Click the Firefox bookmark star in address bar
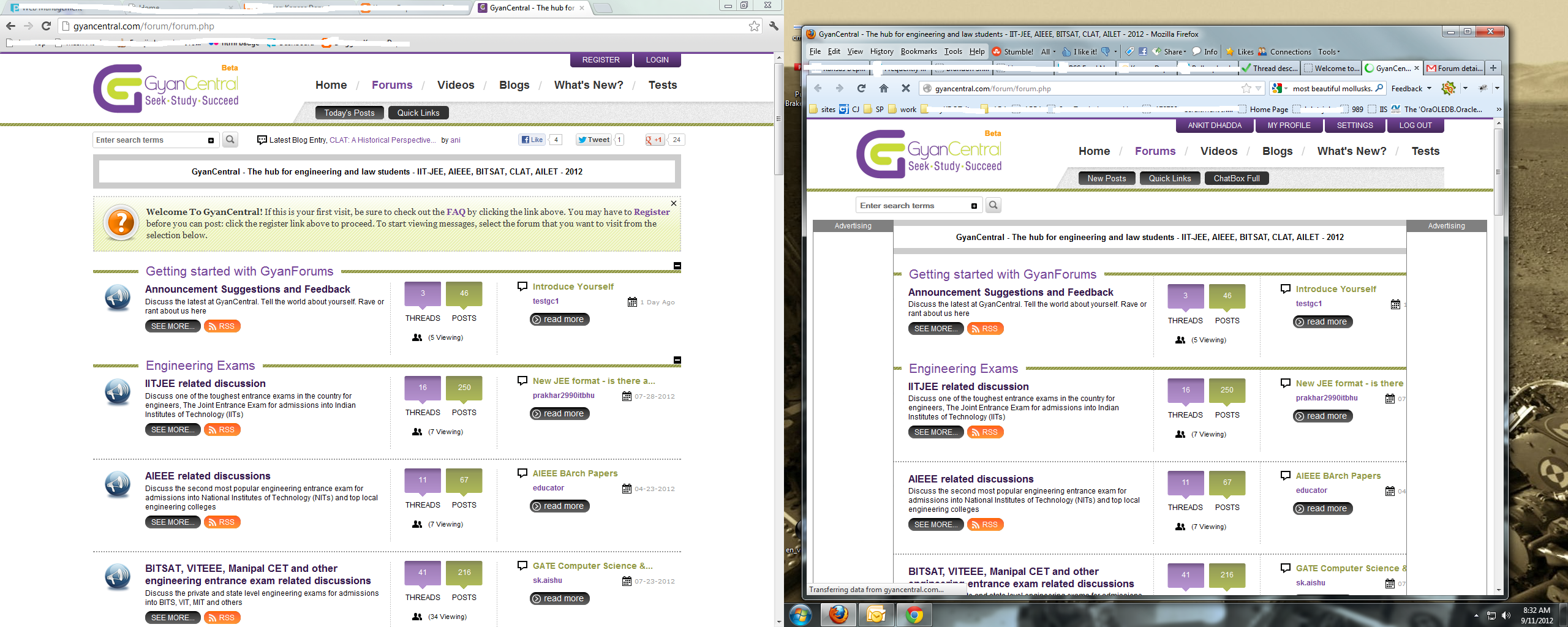 pyautogui.click(x=1246, y=88)
